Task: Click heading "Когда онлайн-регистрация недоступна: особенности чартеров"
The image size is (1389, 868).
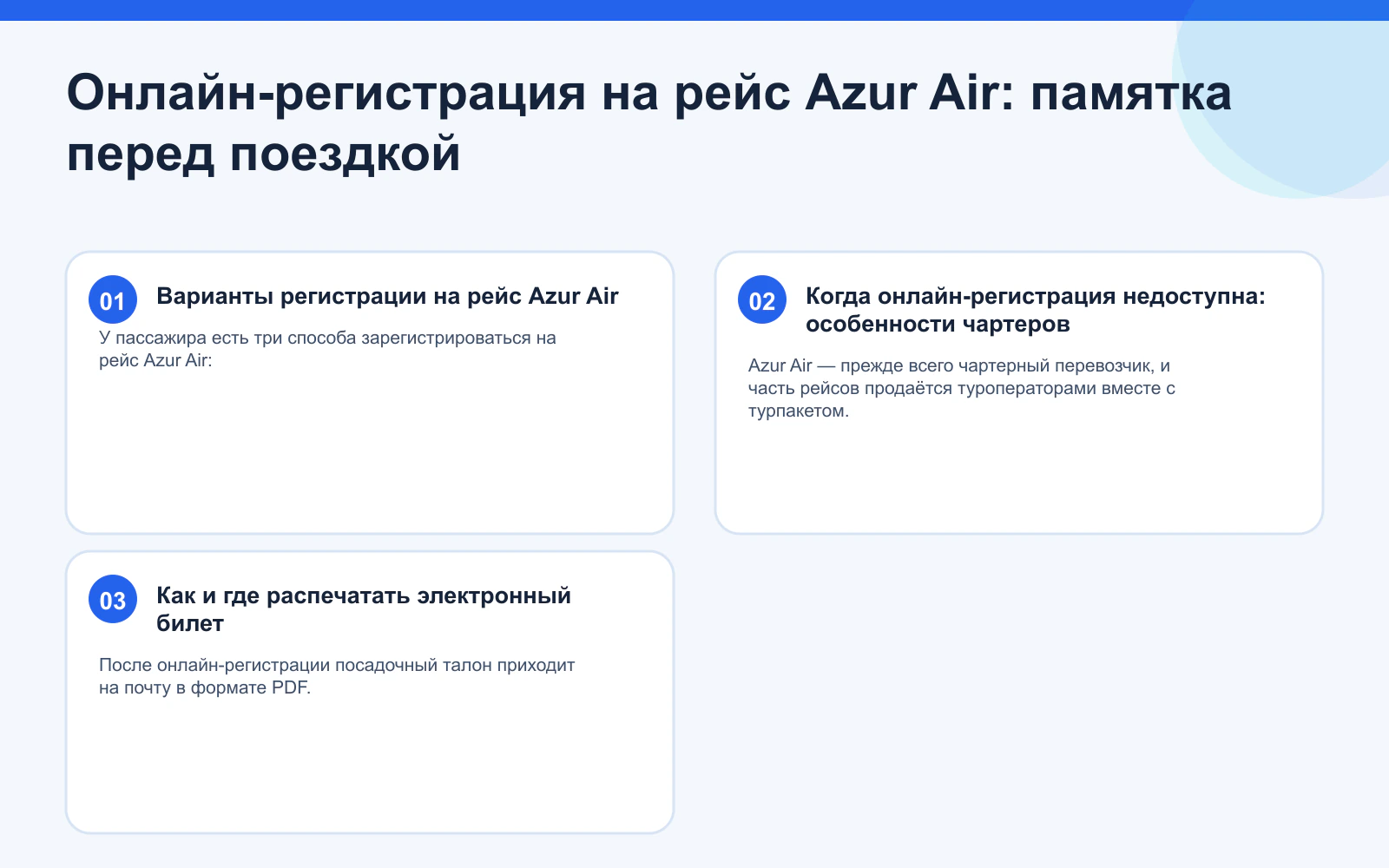Action: point(1036,310)
